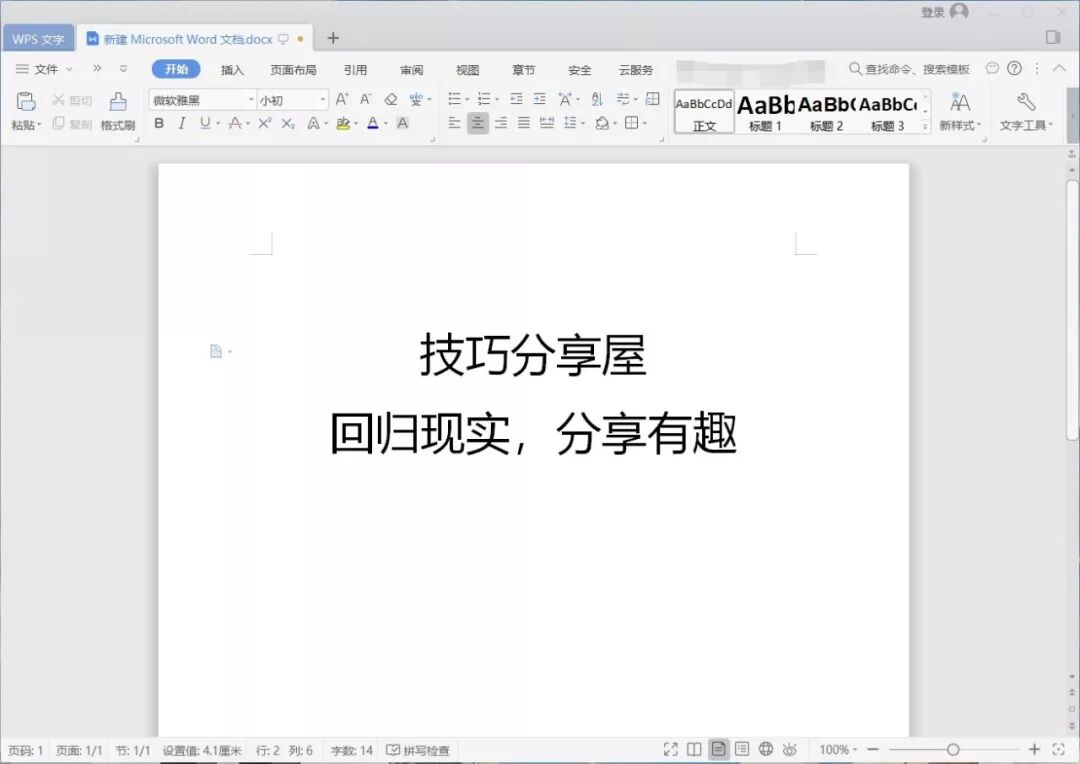Click the 新样式 (New Style) button
1080x764 pixels.
[959, 110]
